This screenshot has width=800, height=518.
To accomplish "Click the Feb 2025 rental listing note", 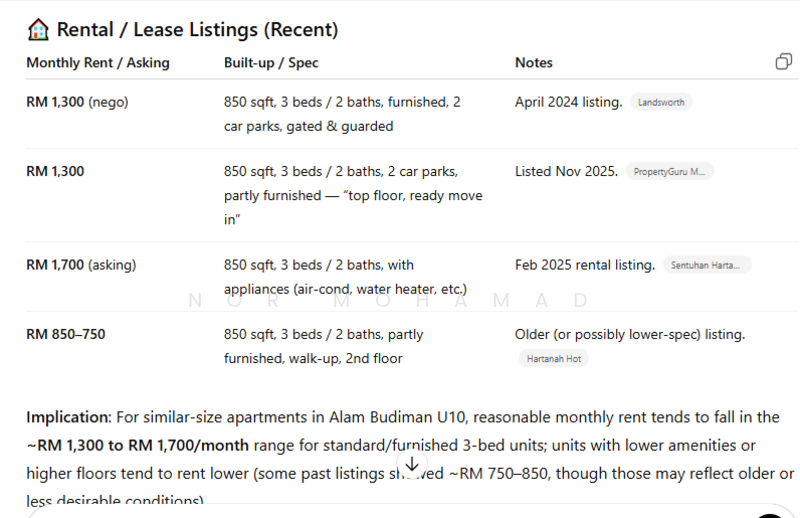I will pyautogui.click(x=584, y=265).
